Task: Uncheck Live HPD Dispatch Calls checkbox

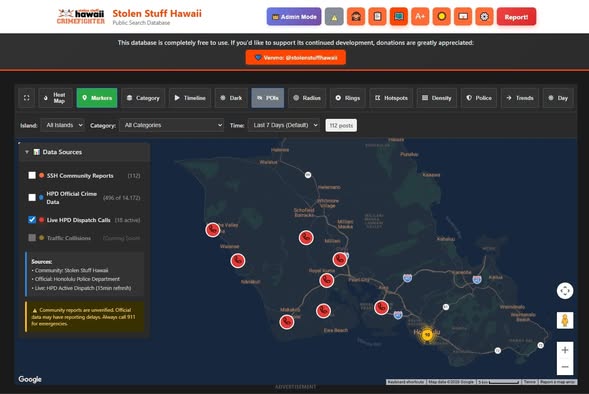Action: 32,220
